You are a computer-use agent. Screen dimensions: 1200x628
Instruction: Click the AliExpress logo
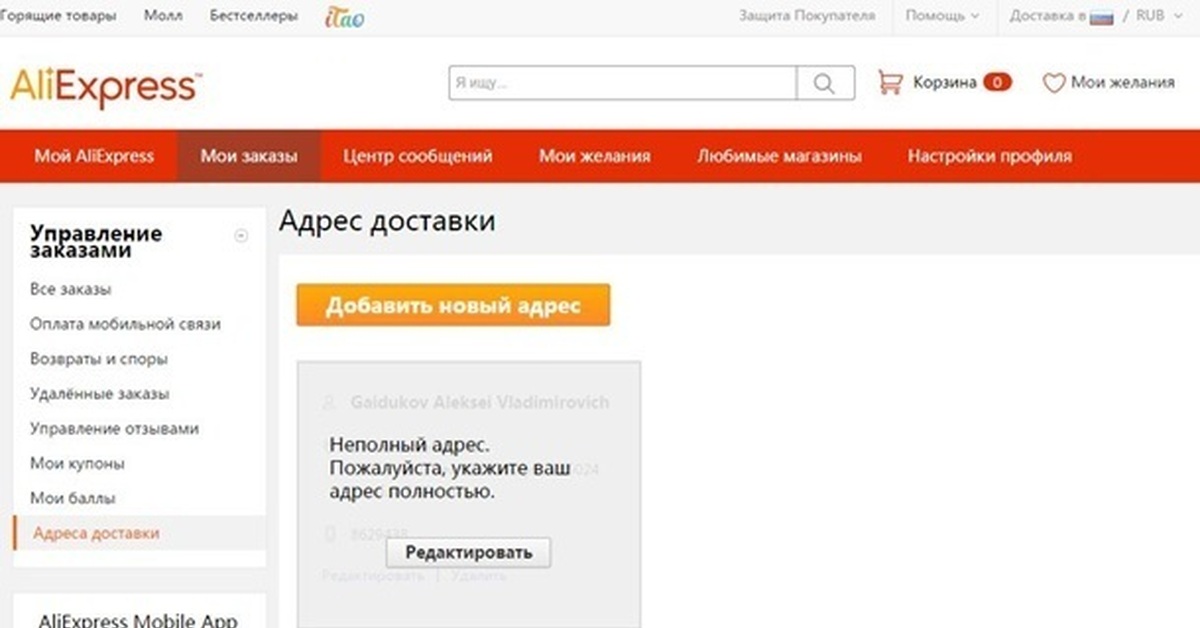tap(105, 86)
